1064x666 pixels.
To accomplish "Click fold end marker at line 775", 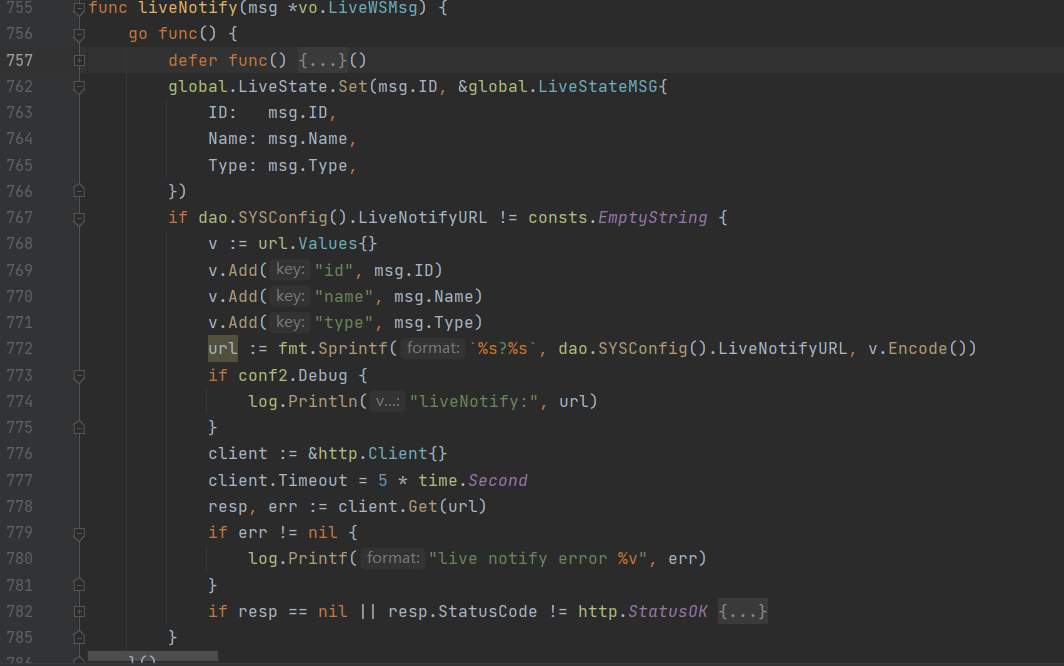I will [79, 428].
